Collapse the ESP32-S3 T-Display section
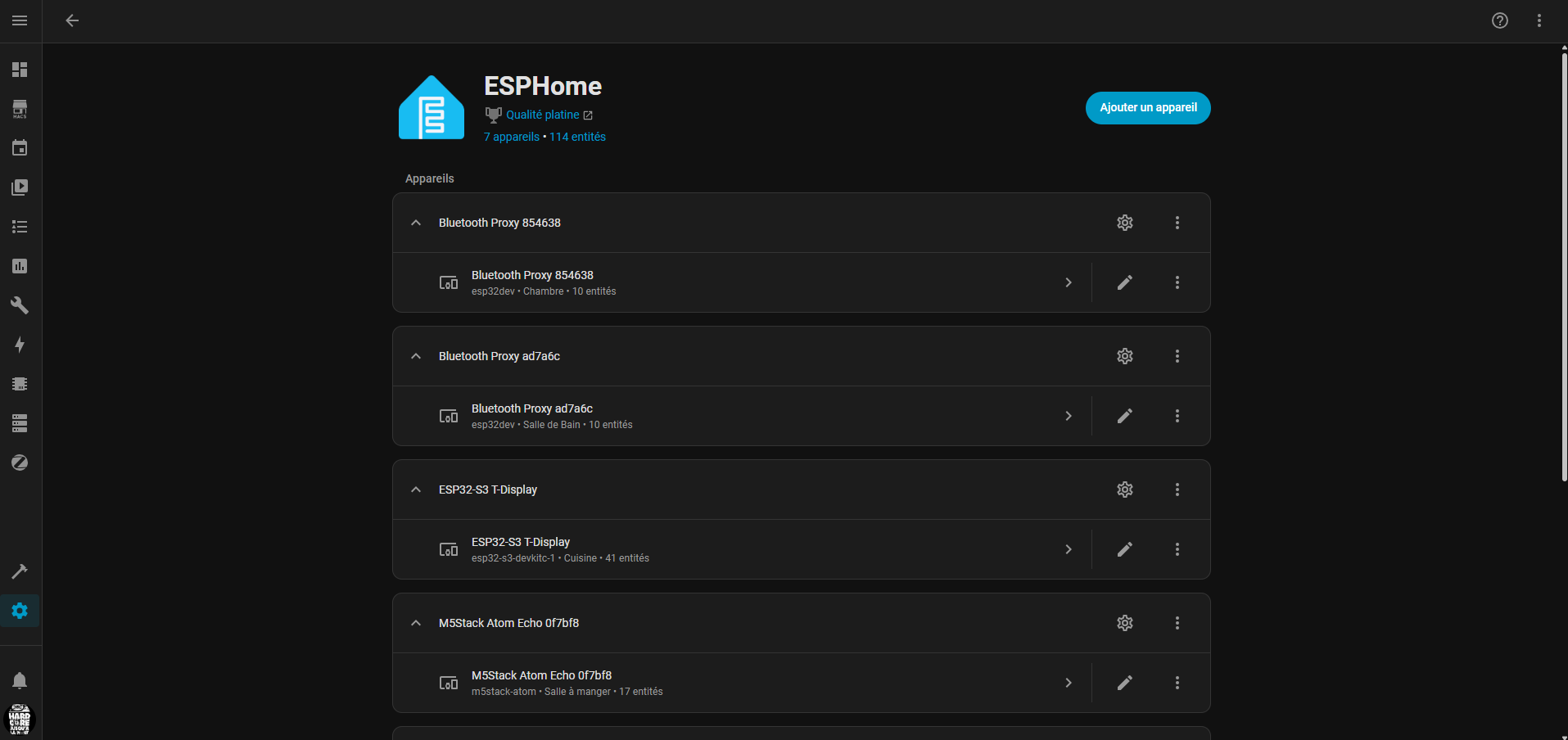 pyautogui.click(x=416, y=490)
